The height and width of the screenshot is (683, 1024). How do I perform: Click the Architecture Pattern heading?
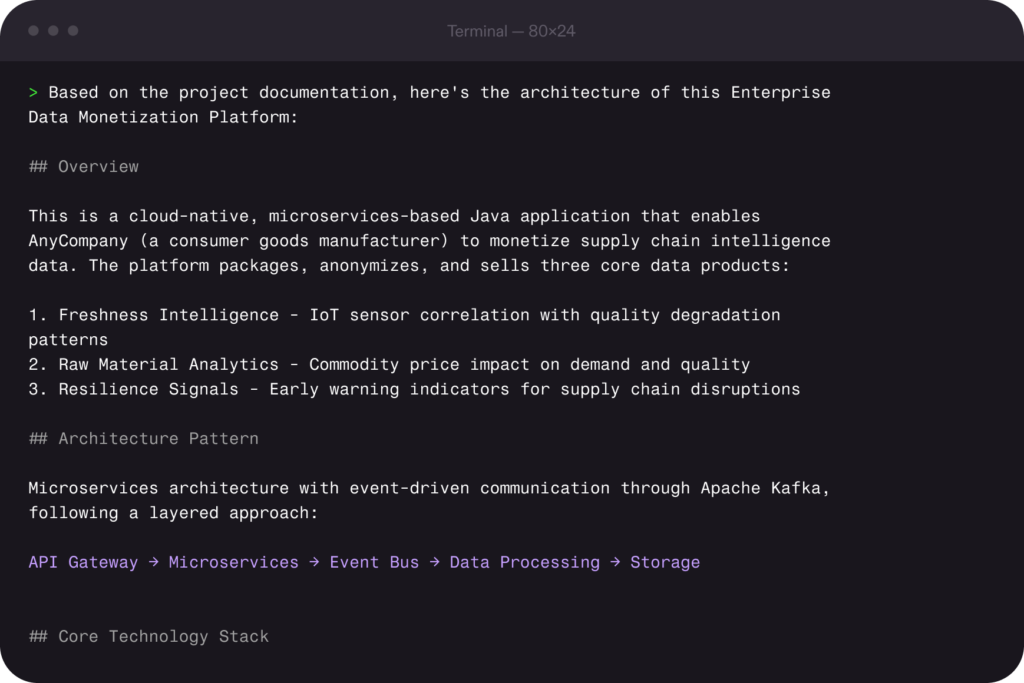pyautogui.click(x=143, y=438)
